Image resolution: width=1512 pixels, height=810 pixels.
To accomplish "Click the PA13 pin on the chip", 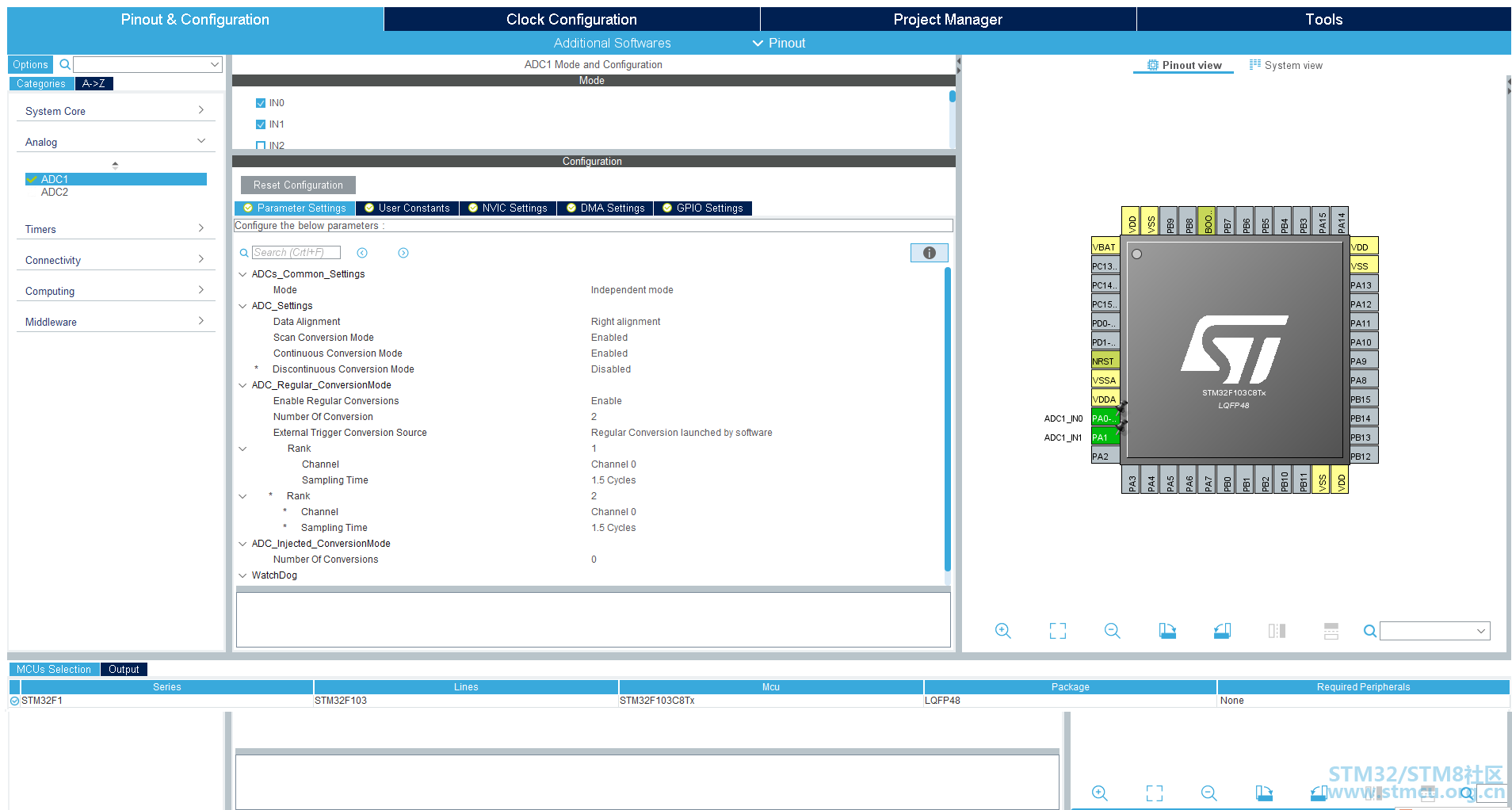I will click(1364, 285).
